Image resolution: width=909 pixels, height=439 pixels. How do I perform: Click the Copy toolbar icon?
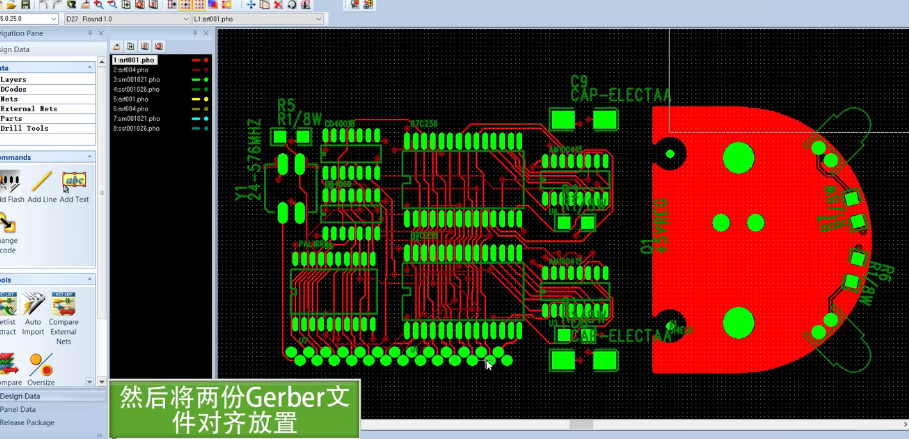[264, 4]
